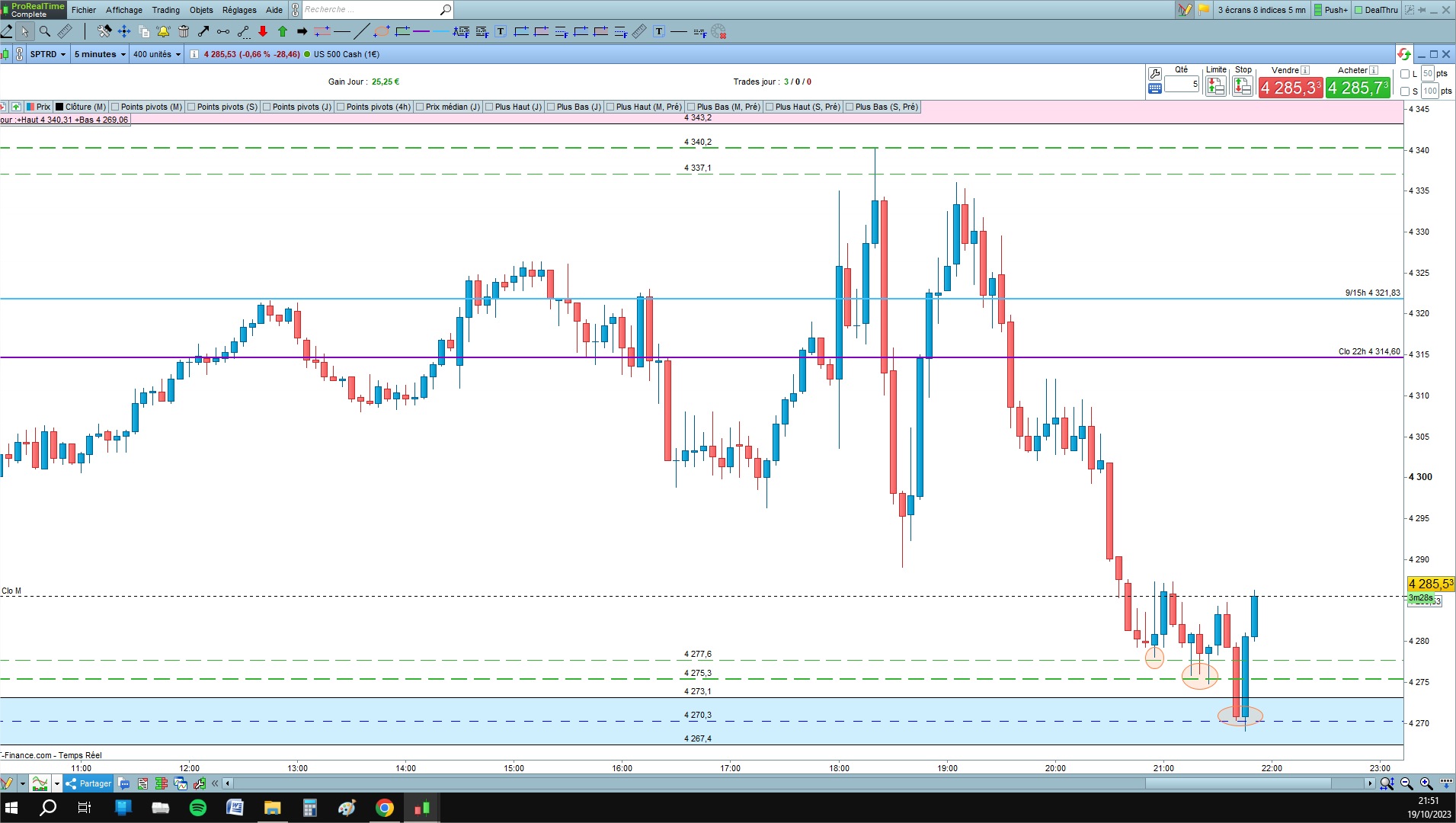Click the Limite order icon

tap(1216, 86)
